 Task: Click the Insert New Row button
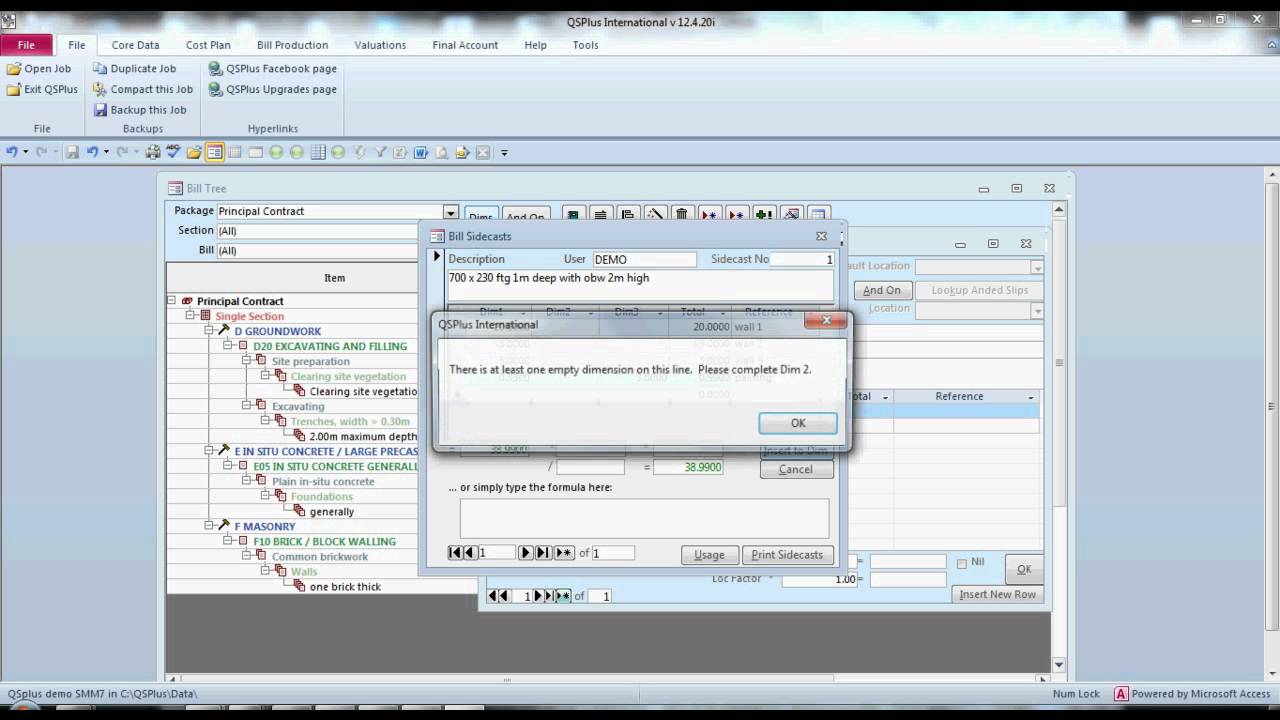click(x=998, y=594)
